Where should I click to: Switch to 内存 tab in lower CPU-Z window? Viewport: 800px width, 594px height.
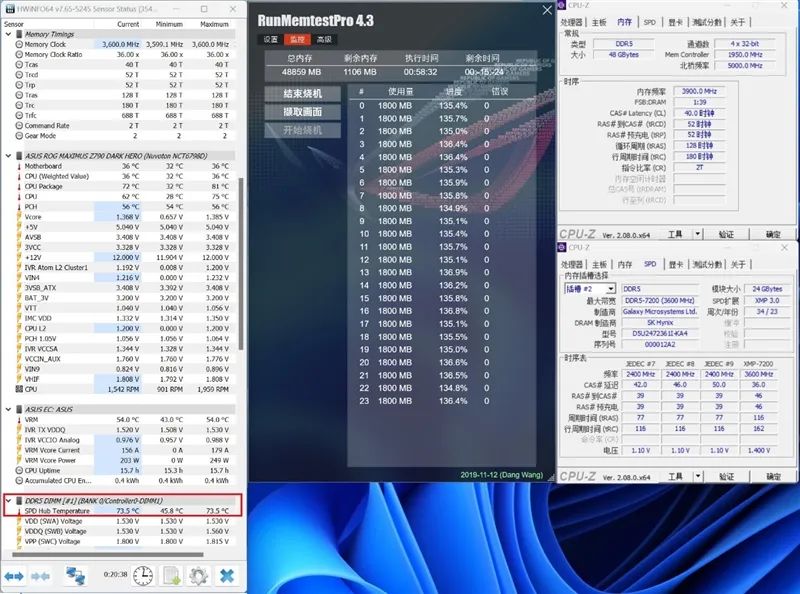click(x=624, y=264)
